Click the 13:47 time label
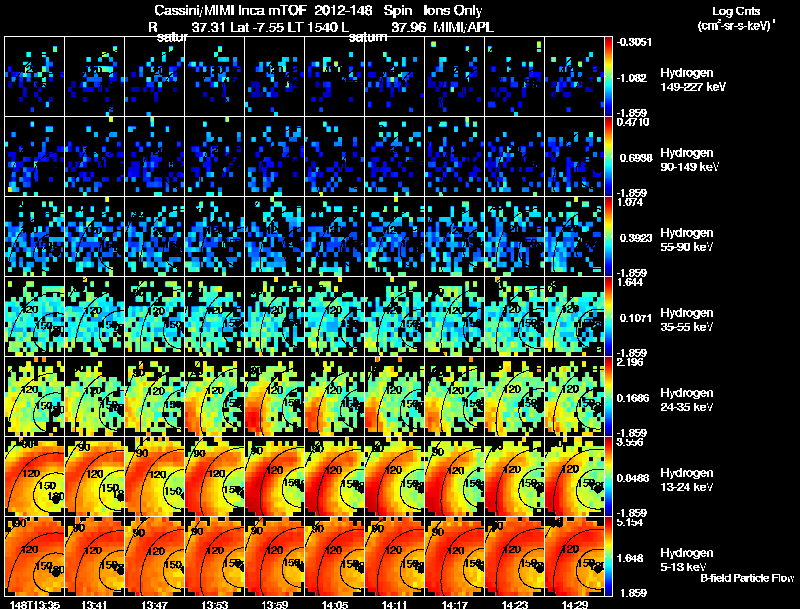Screen dimensions: 800x609 coord(155,605)
